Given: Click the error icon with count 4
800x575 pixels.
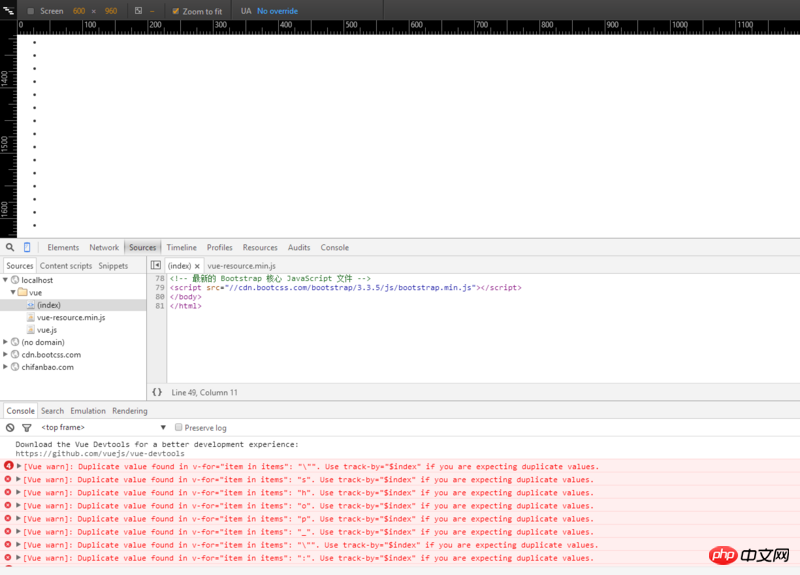Looking at the screenshot, I should 8,466.
